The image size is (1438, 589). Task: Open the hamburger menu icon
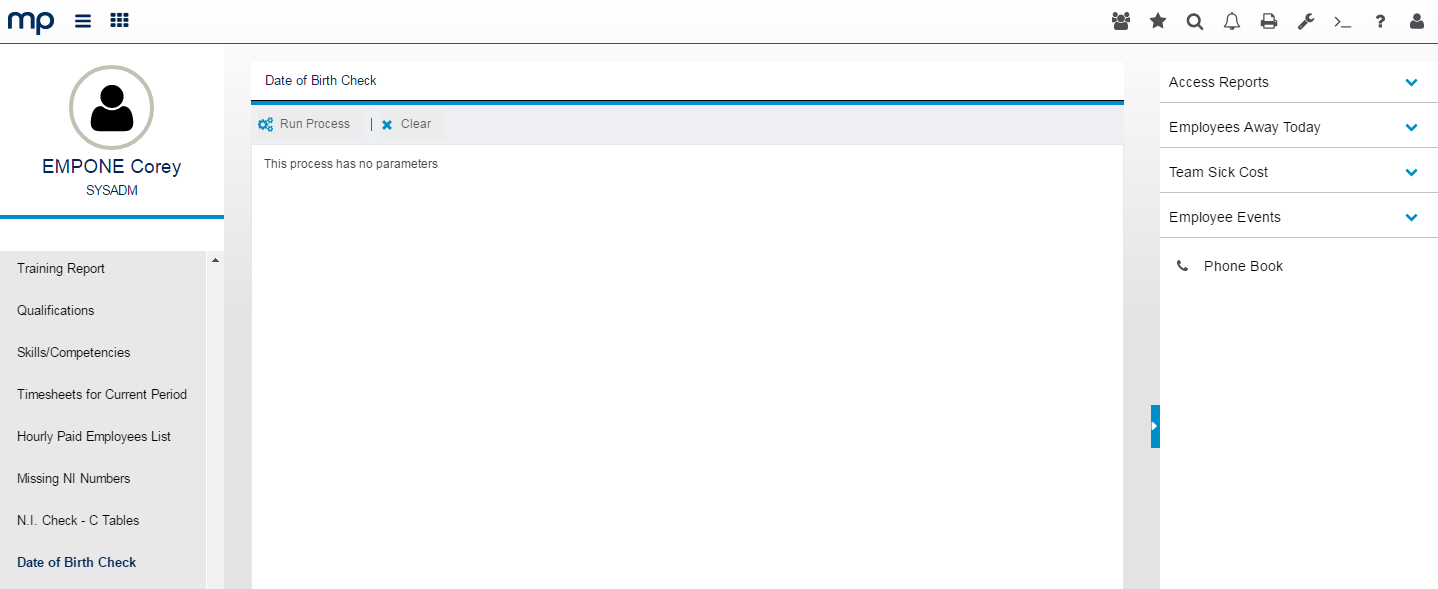83,21
